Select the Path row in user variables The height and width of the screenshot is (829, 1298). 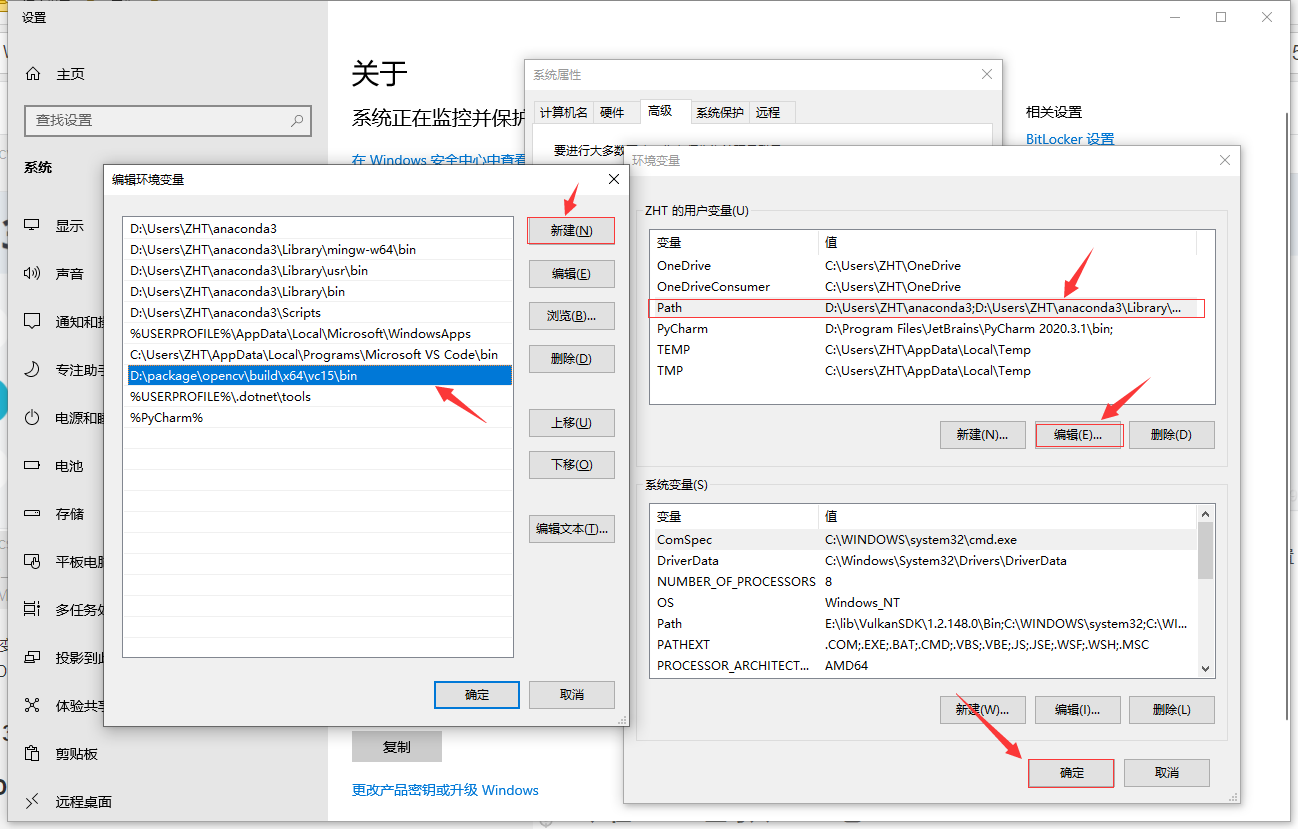pyautogui.click(x=926, y=308)
